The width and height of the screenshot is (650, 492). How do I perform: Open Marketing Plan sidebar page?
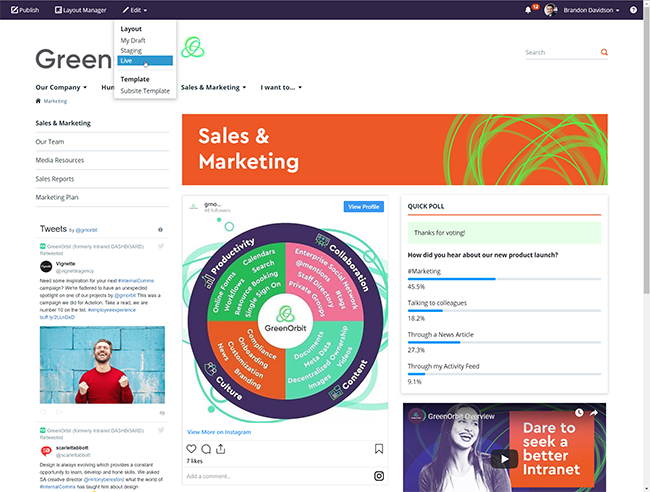[57, 197]
